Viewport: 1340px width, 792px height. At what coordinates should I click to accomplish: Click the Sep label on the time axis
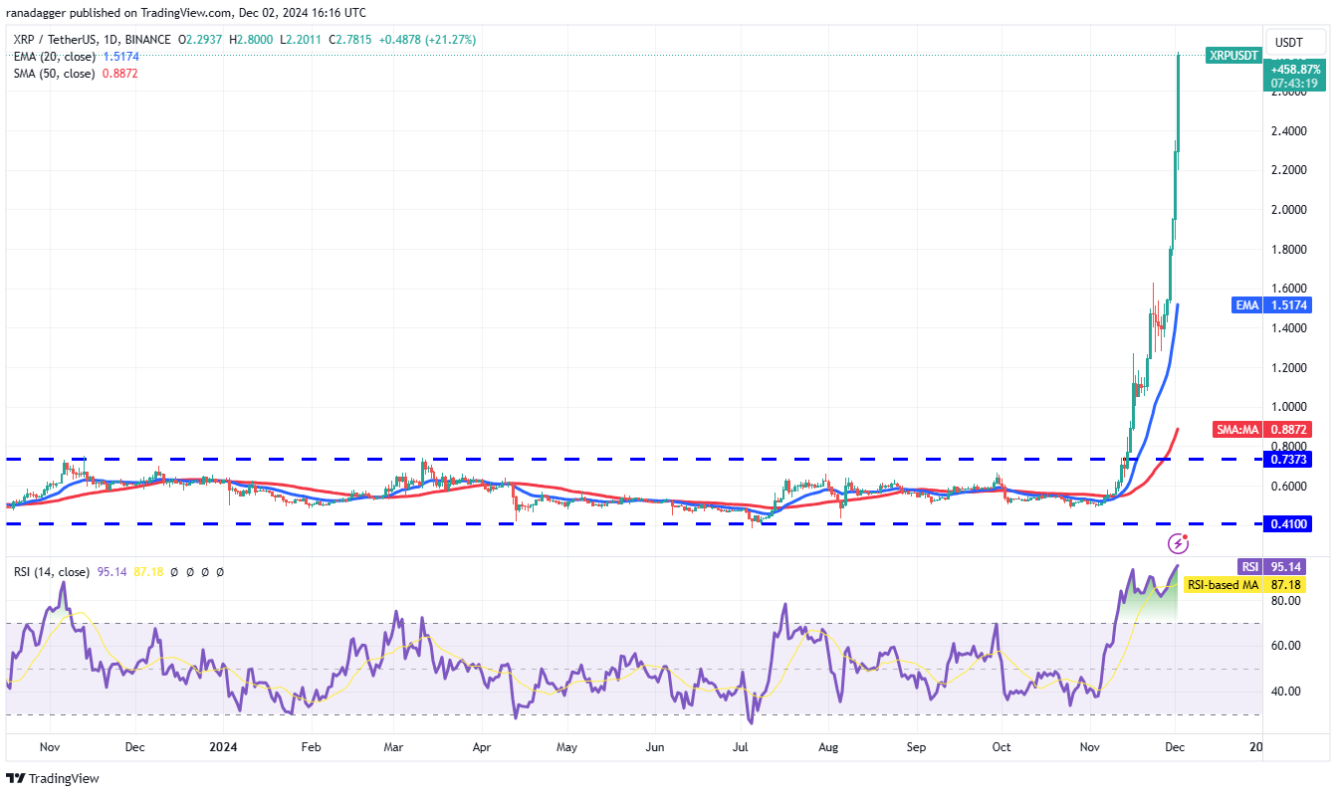[917, 747]
